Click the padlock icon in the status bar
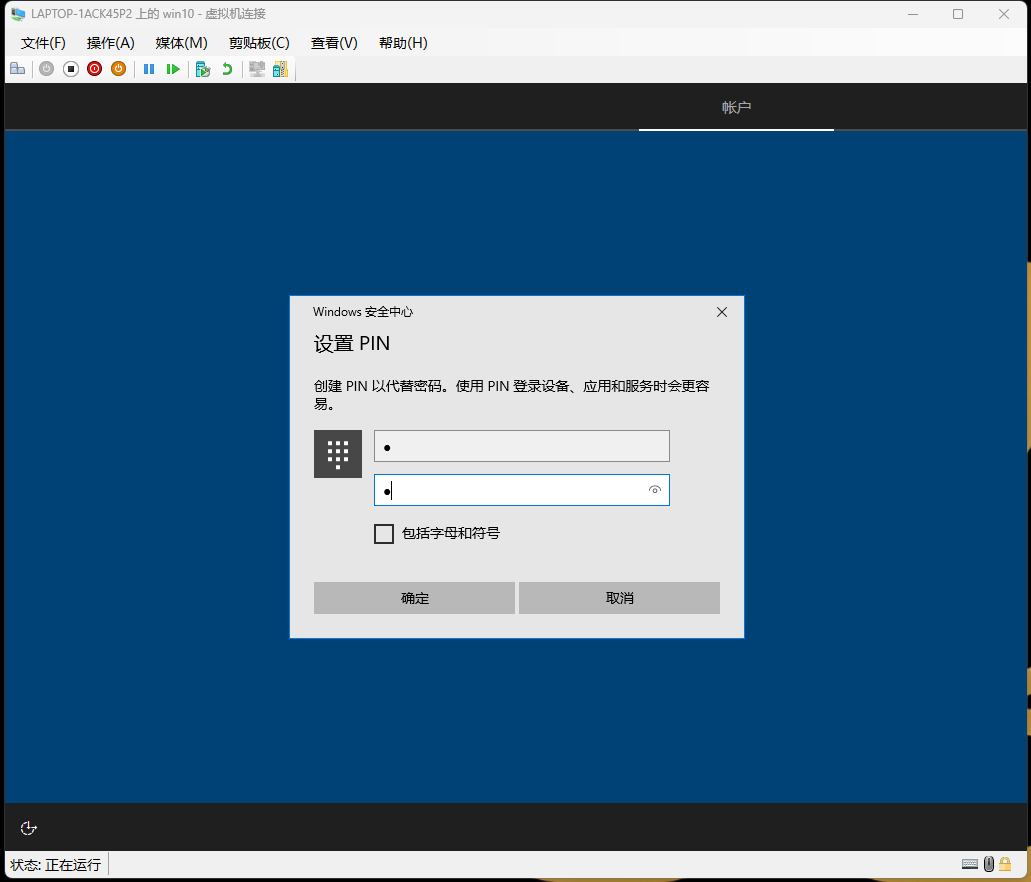 1005,864
